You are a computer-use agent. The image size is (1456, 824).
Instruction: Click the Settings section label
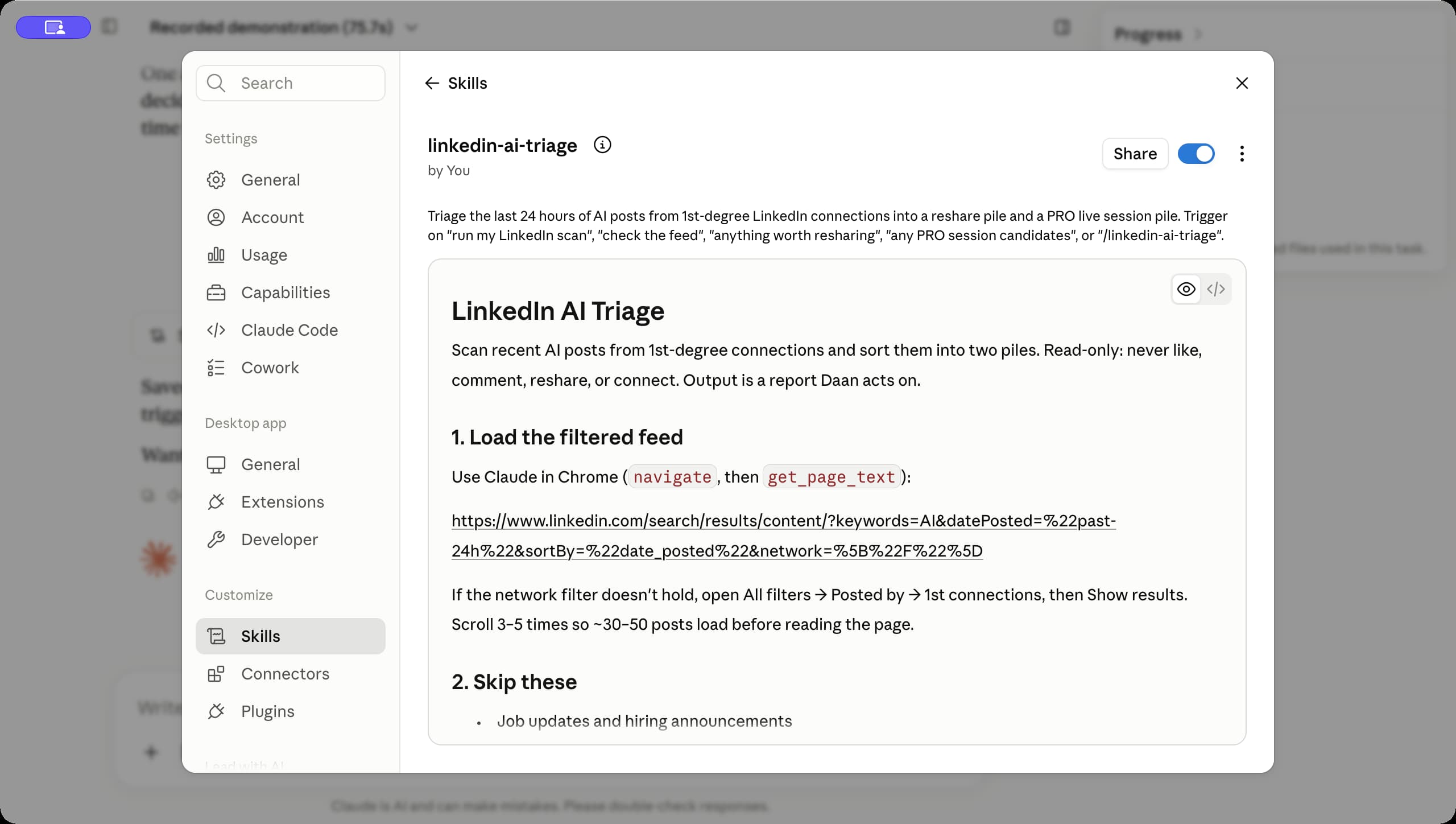pos(231,139)
